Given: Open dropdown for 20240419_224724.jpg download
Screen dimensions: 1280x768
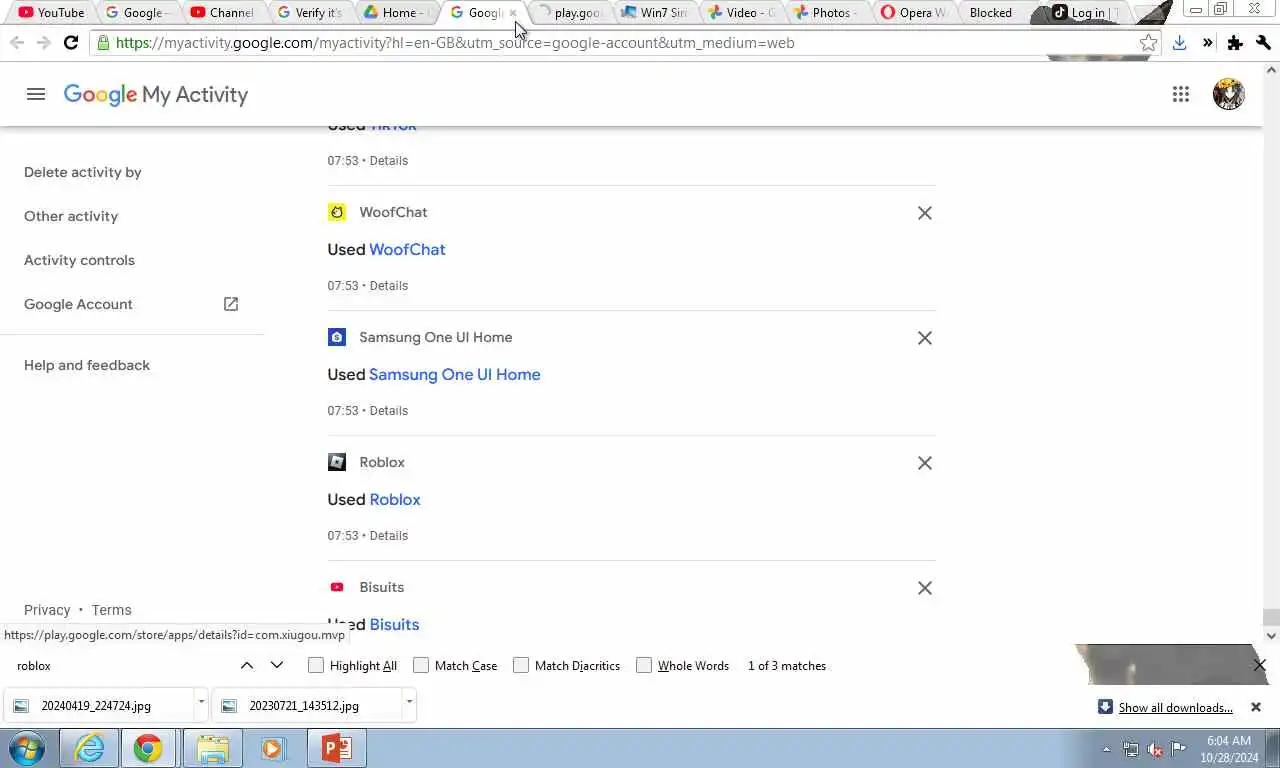Looking at the screenshot, I should tap(201, 704).
